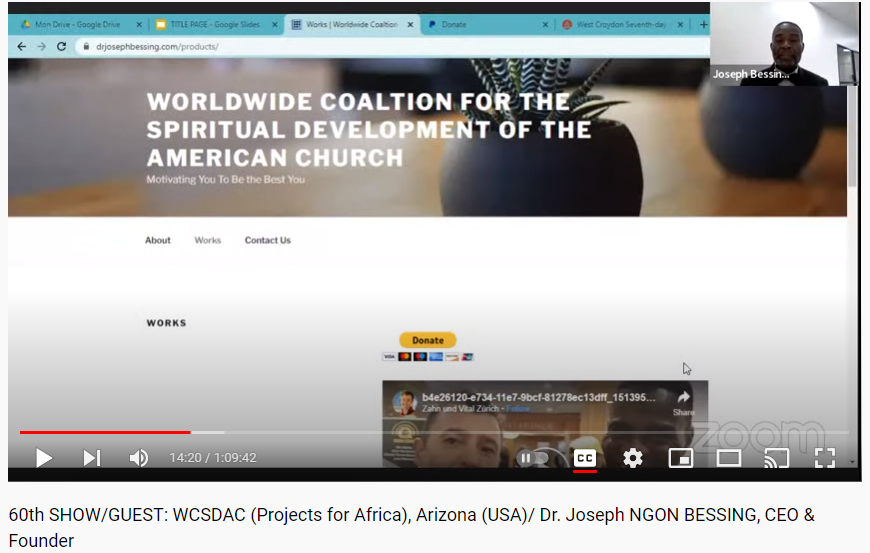Toggle closed captions CC button
Screen dimensions: 870x553
coord(585,458)
